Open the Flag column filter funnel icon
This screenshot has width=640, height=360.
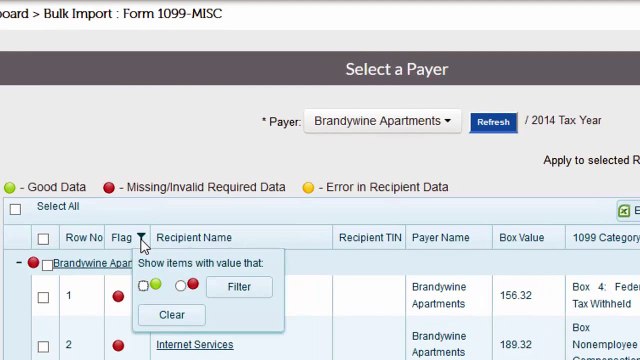[x=141, y=237]
